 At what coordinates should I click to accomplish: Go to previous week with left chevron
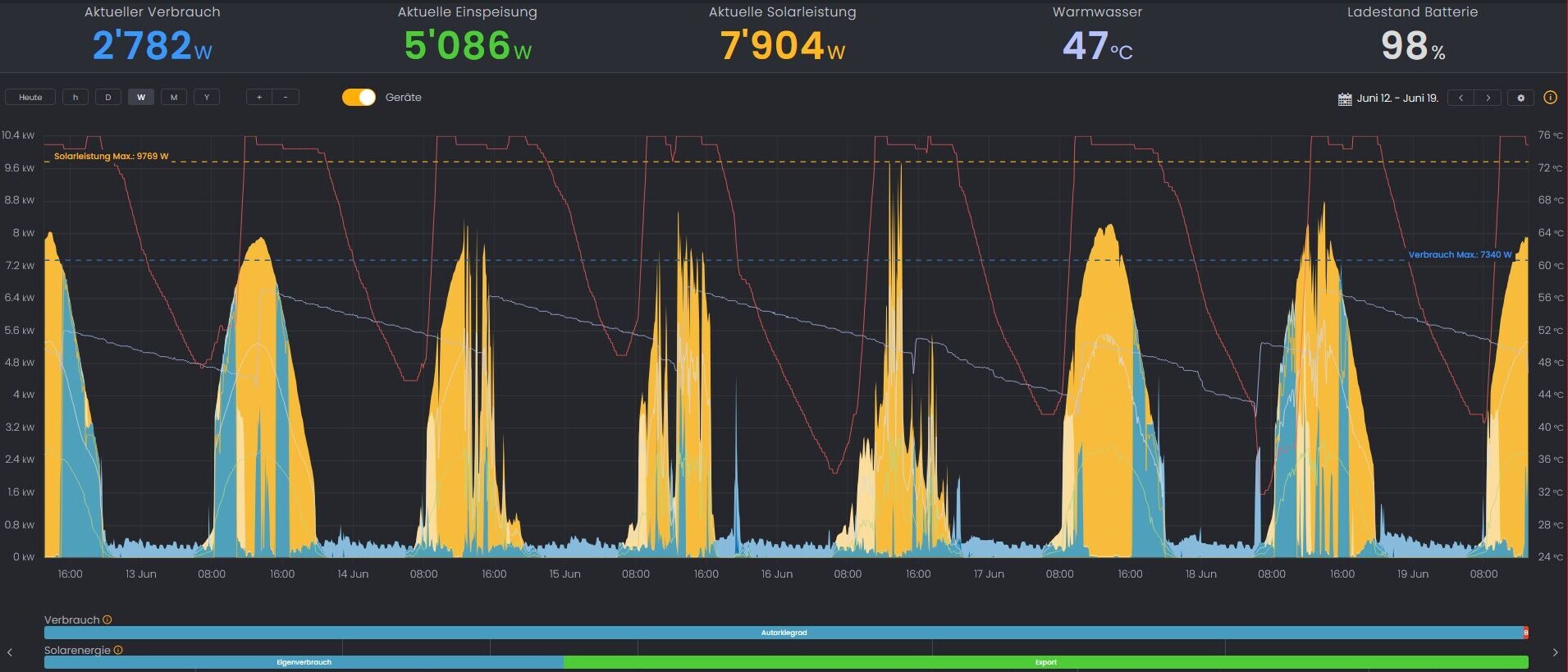point(1461,98)
